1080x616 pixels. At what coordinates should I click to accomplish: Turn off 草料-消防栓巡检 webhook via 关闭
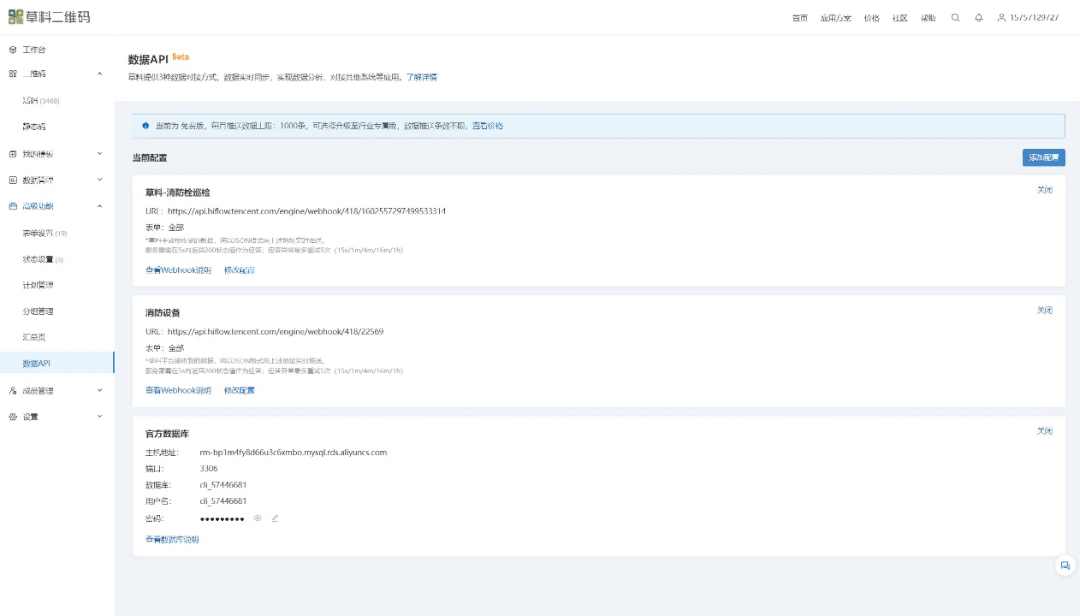[x=1044, y=189]
